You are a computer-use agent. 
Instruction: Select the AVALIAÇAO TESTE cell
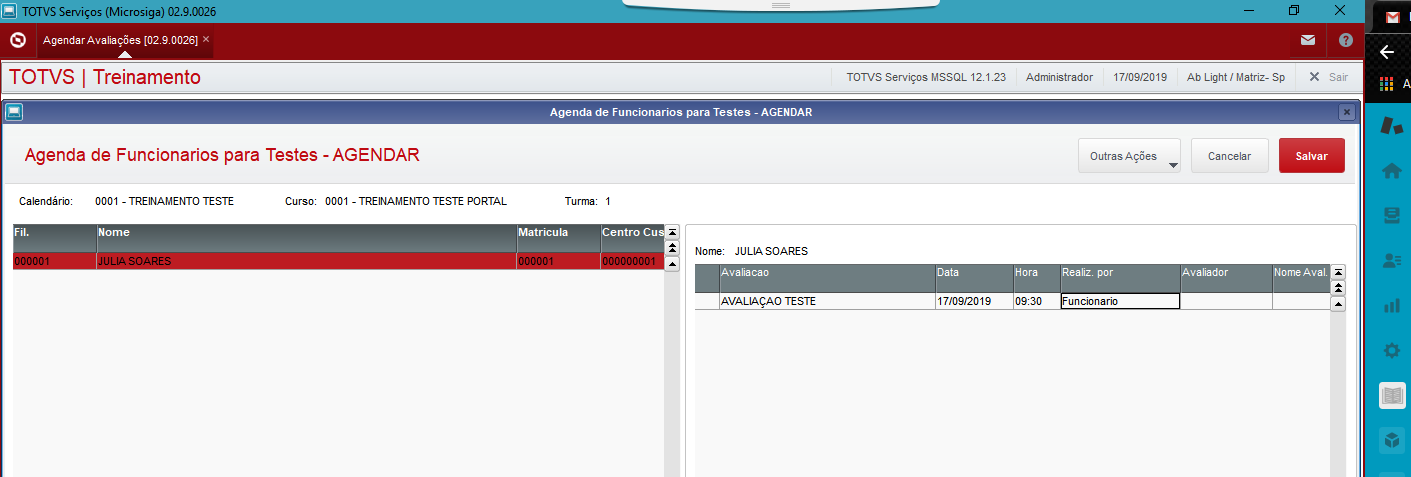(827, 301)
